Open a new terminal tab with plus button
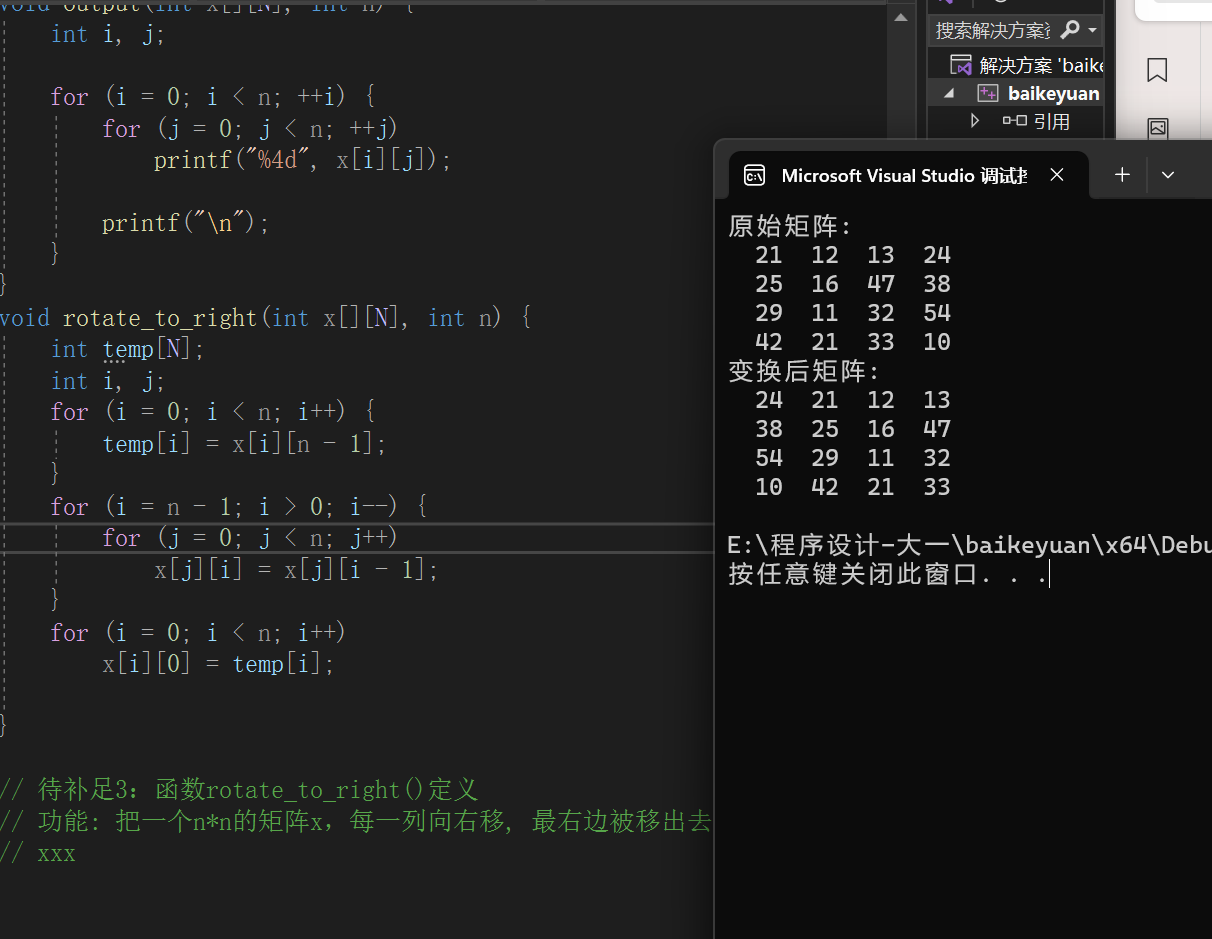The width and height of the screenshot is (1212, 939). pyautogui.click(x=1122, y=175)
